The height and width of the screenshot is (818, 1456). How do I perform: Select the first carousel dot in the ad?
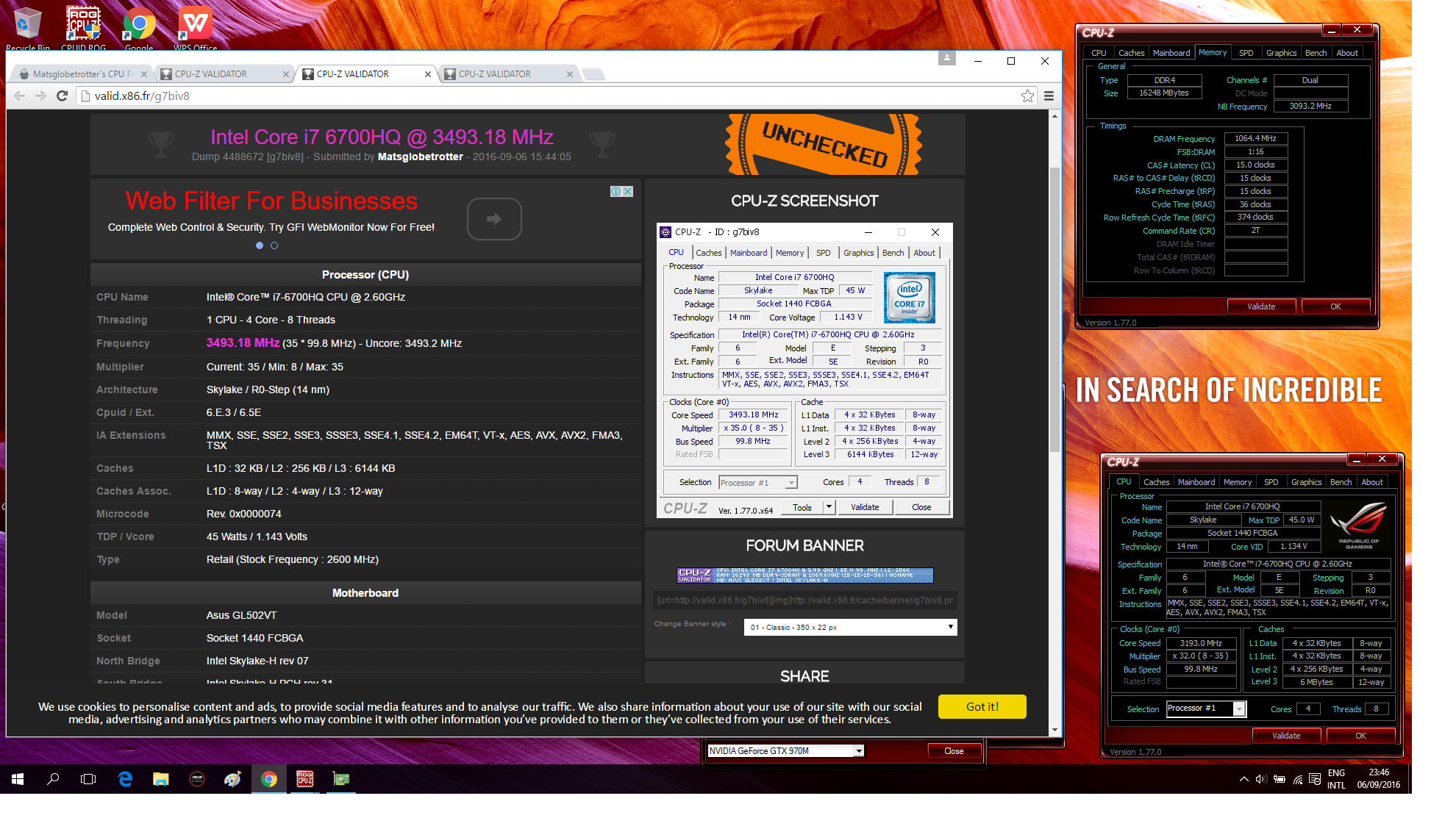click(x=260, y=245)
